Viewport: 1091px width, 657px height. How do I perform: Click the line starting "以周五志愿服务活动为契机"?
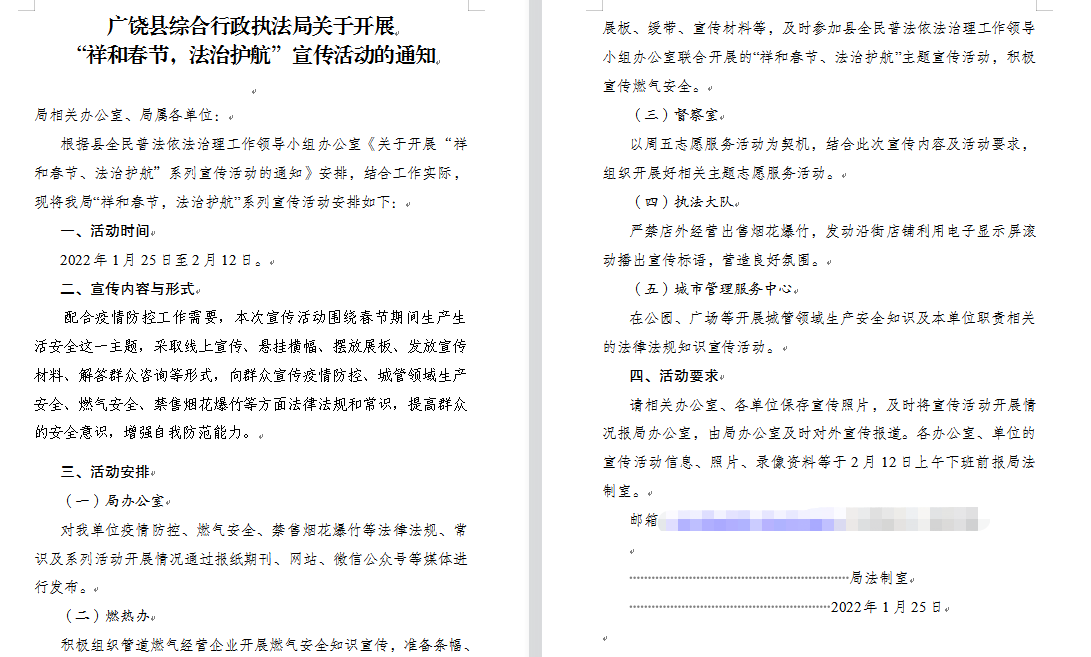829,144
